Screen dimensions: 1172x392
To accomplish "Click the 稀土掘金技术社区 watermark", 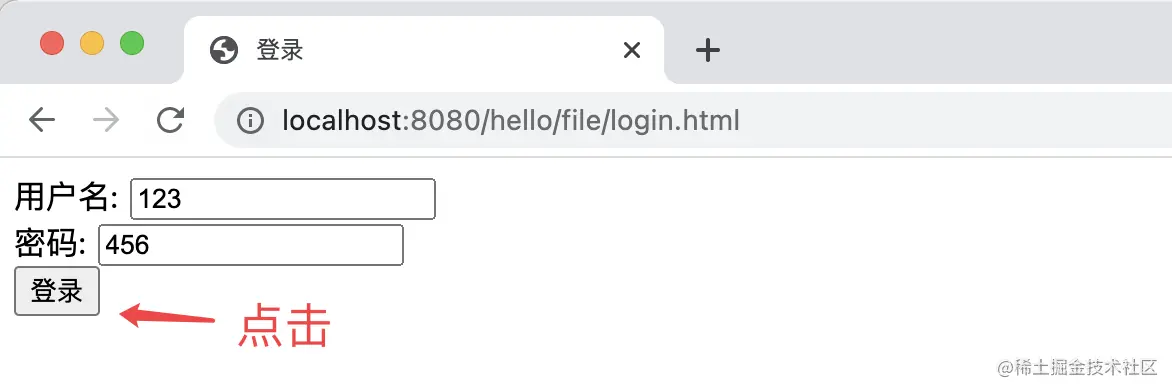I will [x=1078, y=367].
